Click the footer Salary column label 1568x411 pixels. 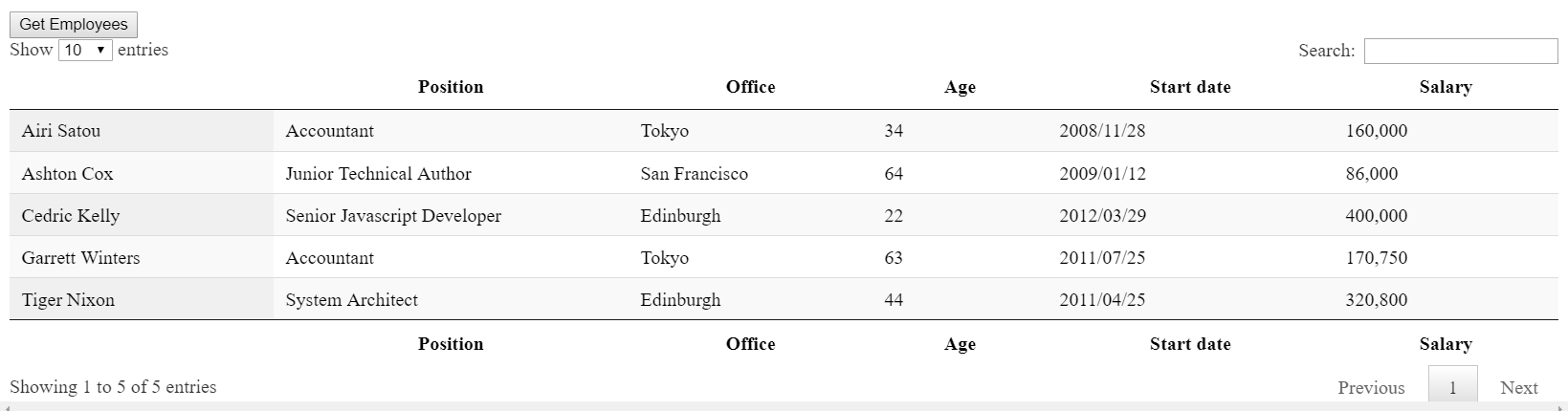[1445, 344]
